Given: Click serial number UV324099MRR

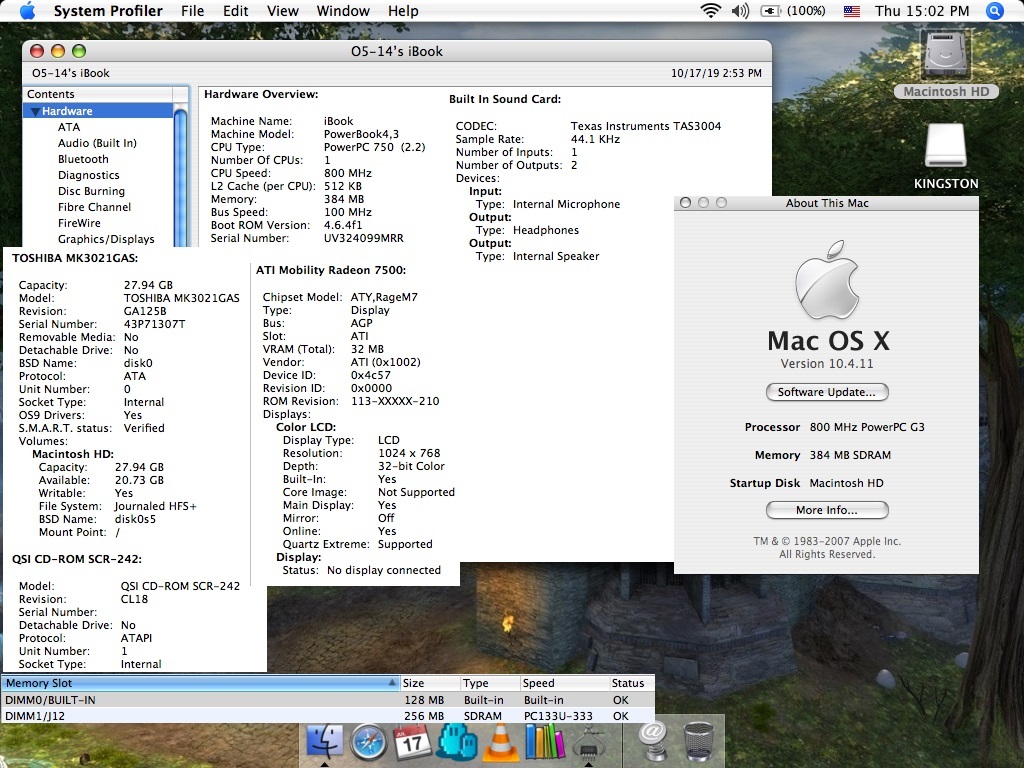Looking at the screenshot, I should click(364, 238).
